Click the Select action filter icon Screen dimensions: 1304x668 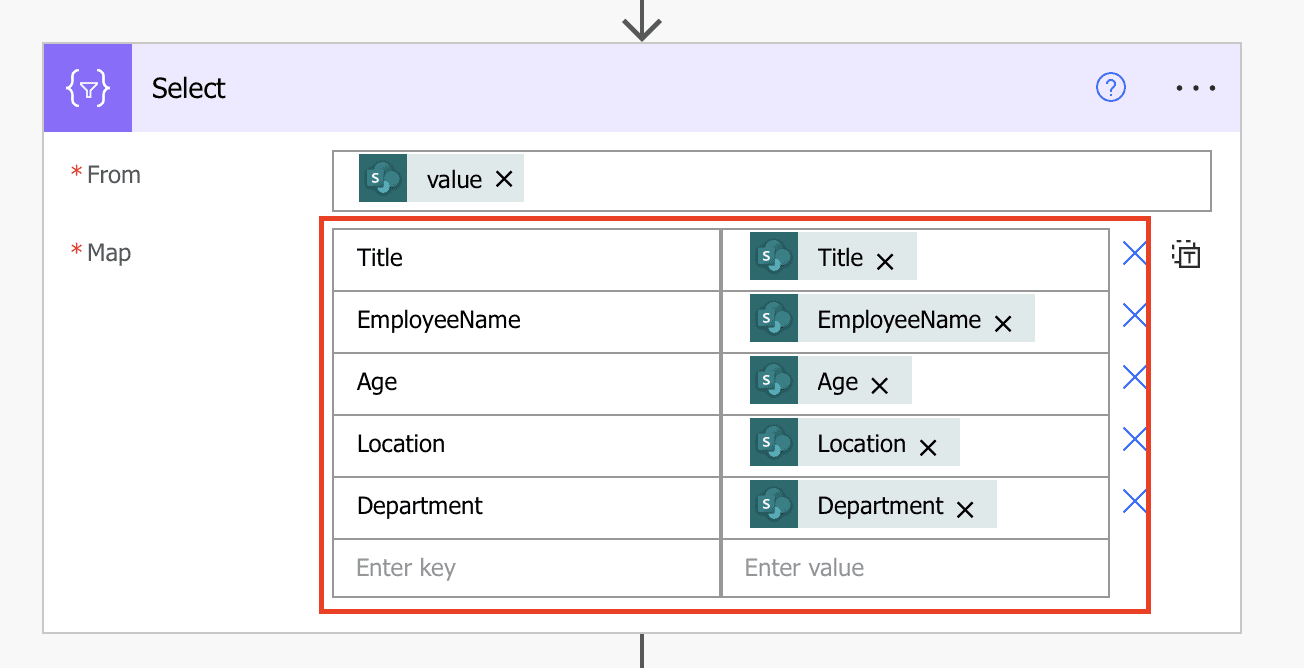pos(87,88)
